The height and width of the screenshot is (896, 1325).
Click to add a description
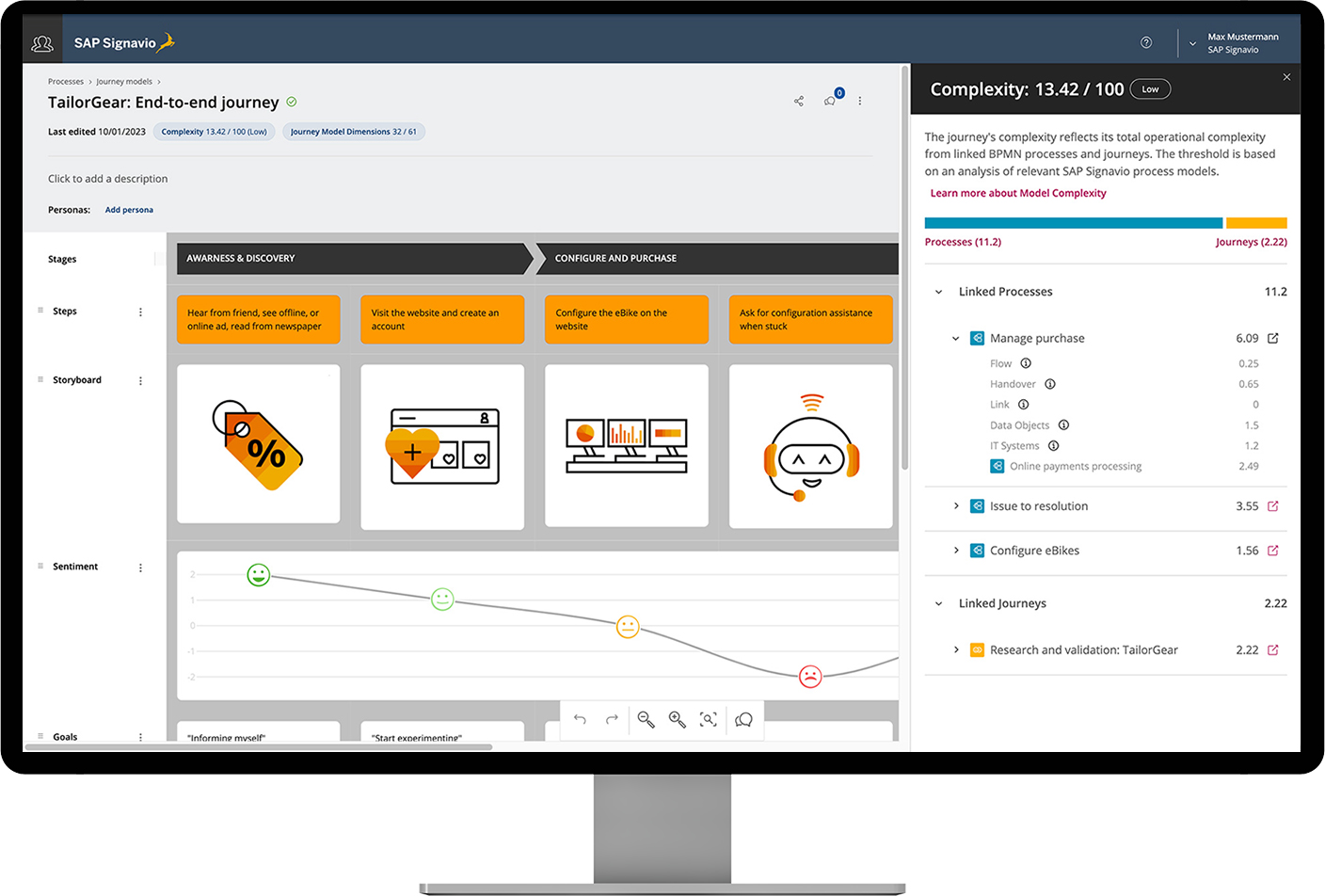tap(107, 178)
